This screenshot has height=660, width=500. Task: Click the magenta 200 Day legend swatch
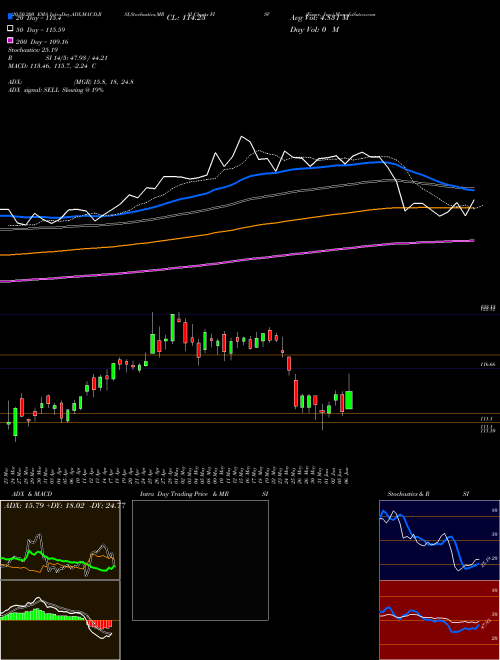[x=10, y=41]
